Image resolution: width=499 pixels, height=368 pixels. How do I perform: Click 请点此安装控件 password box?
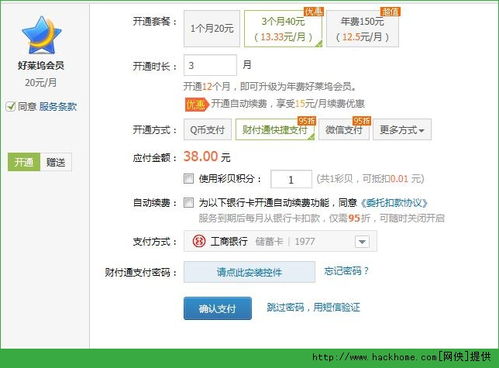pyautogui.click(x=249, y=272)
